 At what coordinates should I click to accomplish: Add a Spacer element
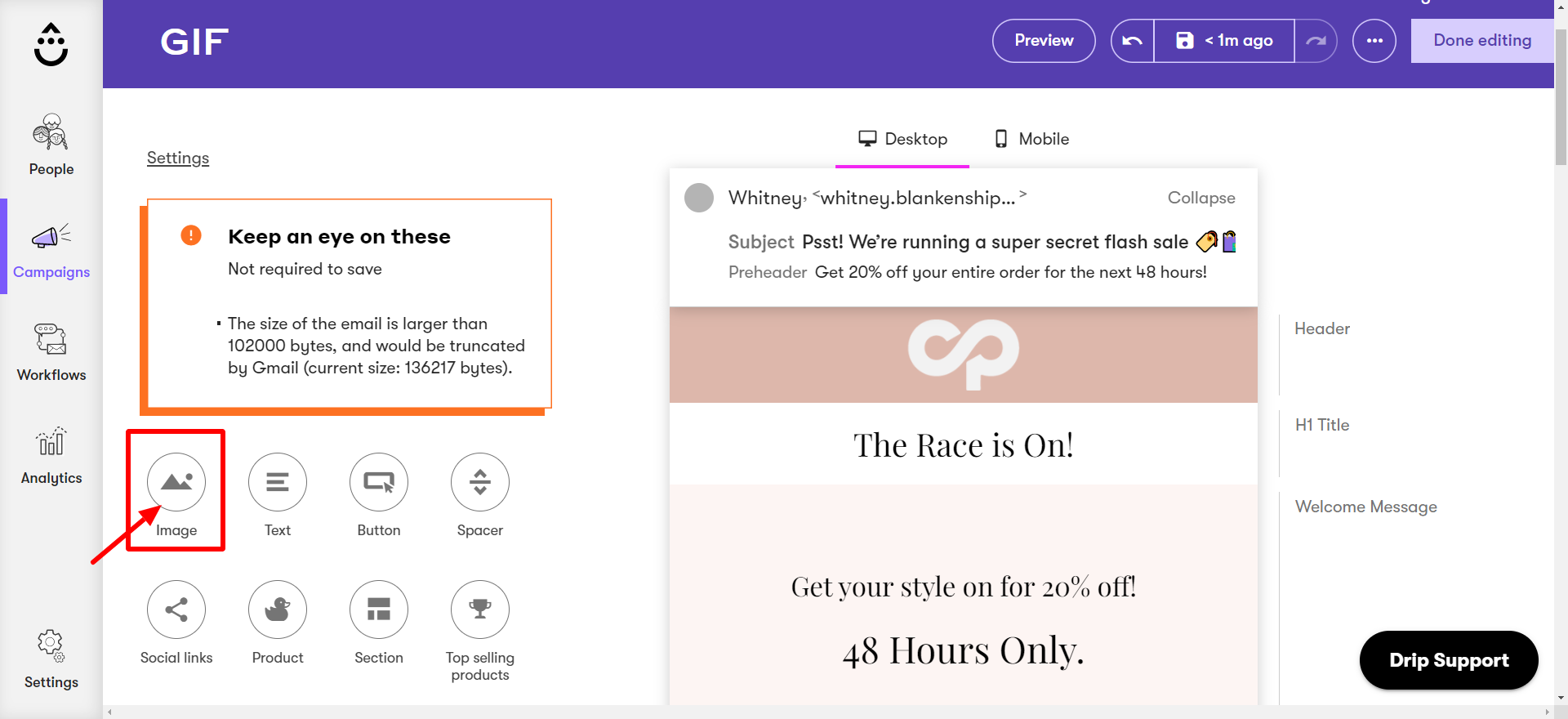coord(479,482)
